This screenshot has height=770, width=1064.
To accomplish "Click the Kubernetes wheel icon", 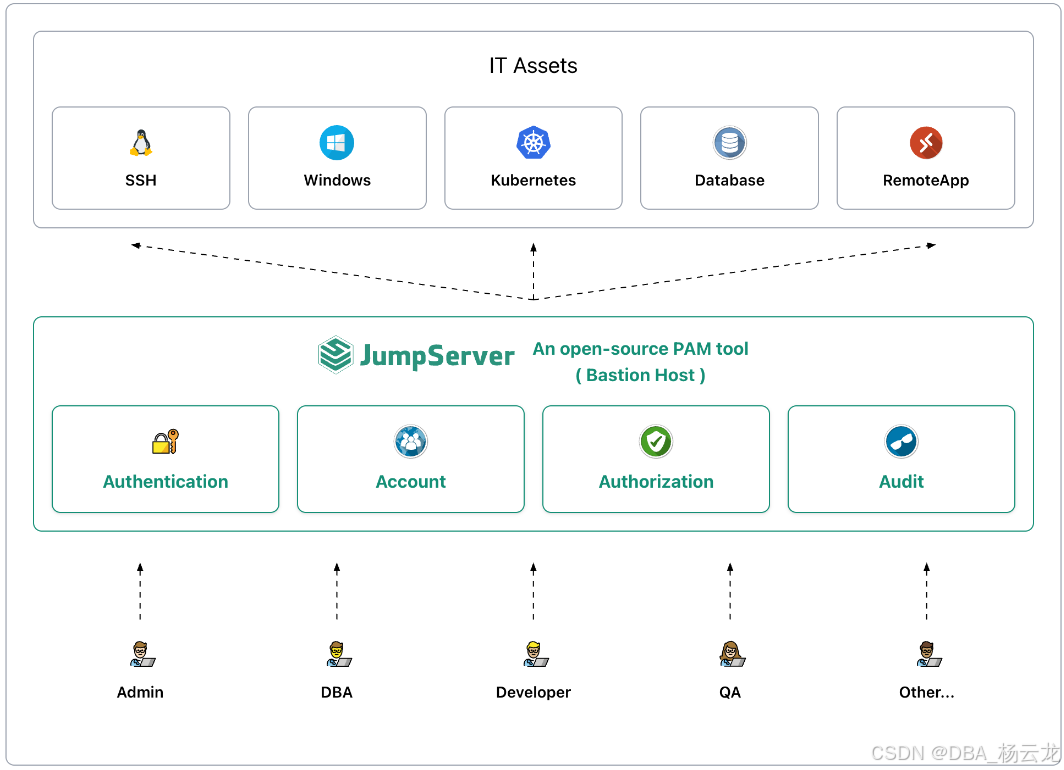I will point(533,142).
